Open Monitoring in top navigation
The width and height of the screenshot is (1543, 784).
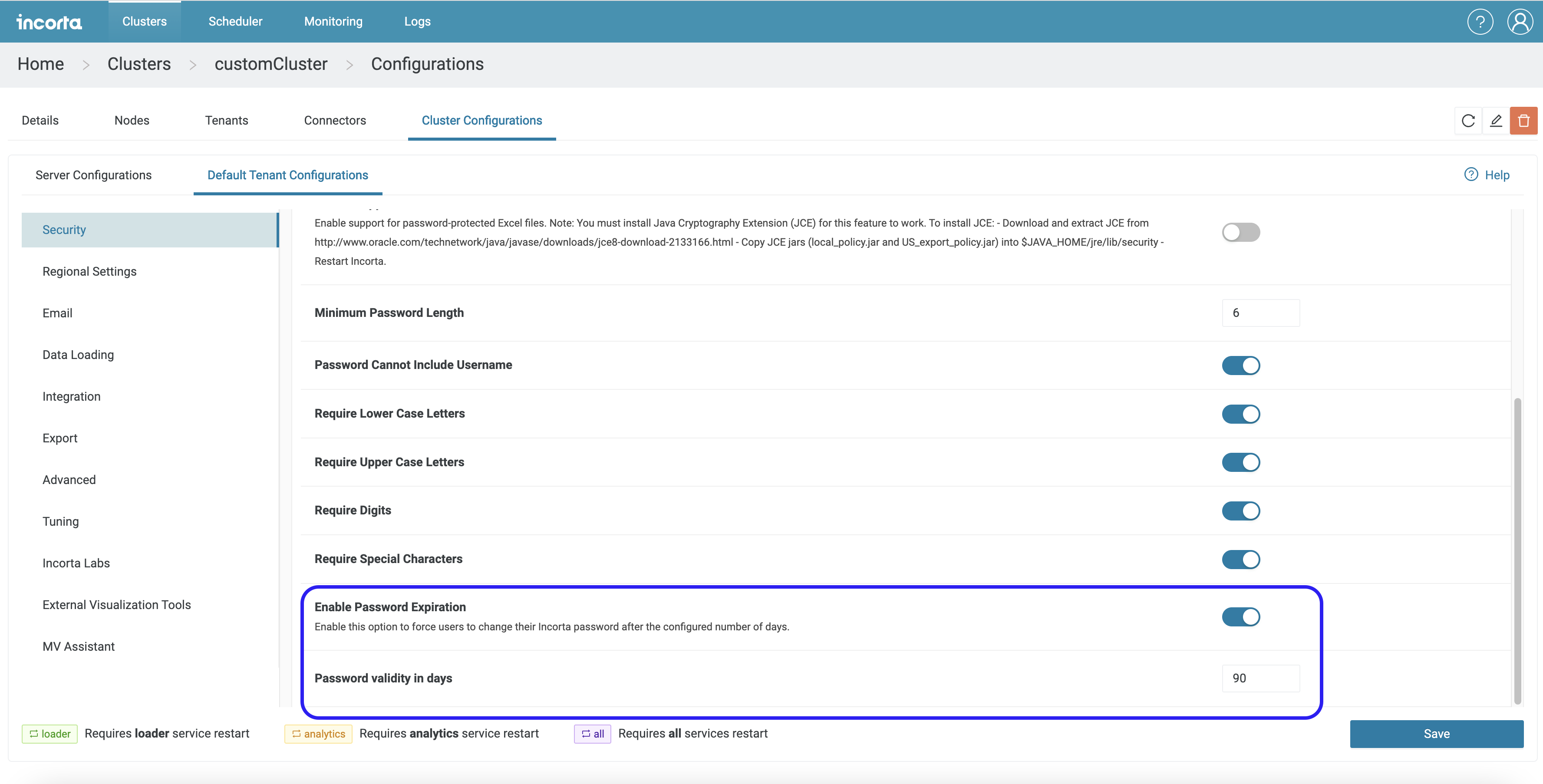[x=333, y=22]
